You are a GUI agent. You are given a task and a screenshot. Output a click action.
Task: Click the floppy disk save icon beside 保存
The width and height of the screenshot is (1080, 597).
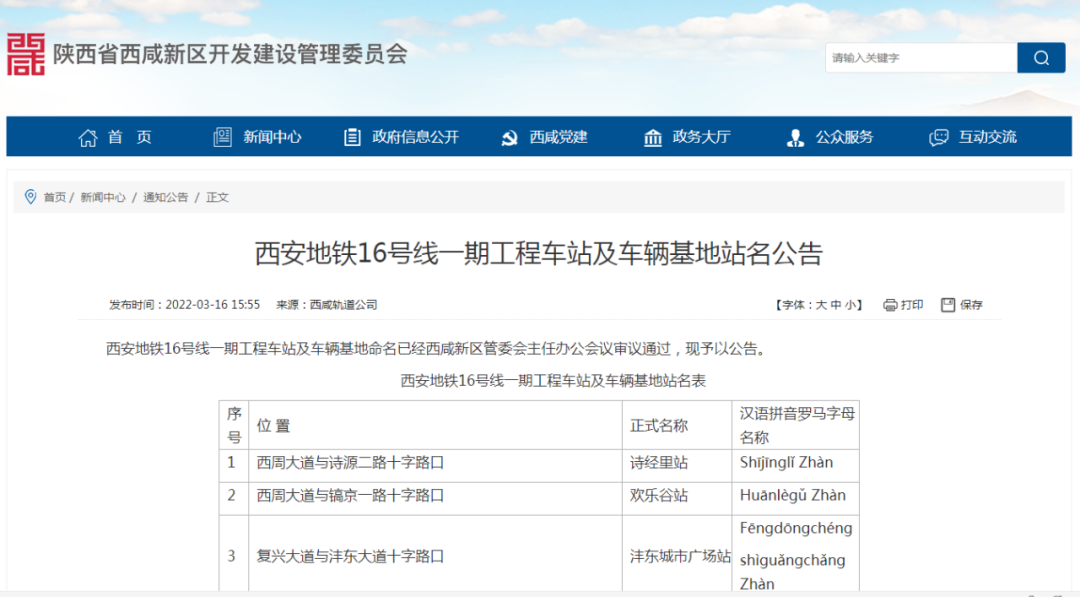coord(946,306)
